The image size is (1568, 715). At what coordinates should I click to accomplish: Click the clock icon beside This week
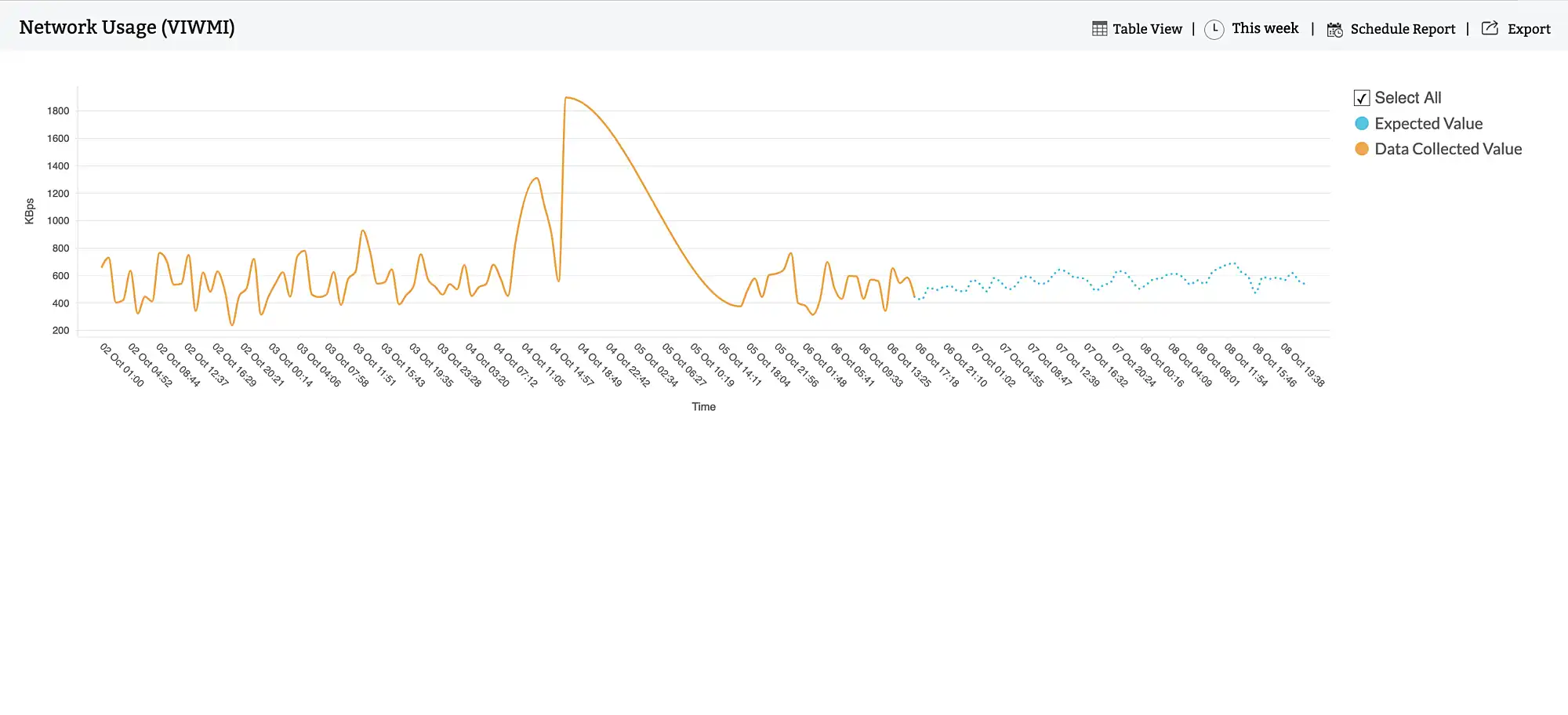tap(1214, 28)
